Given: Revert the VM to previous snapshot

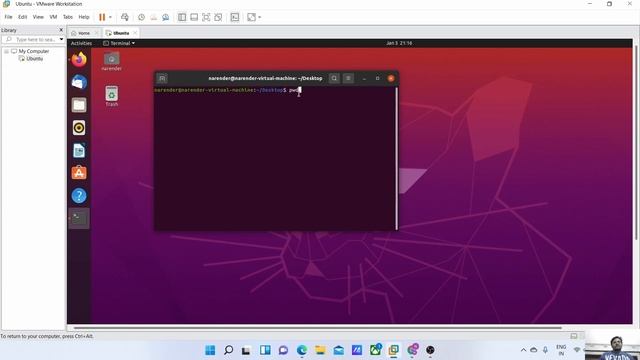Looking at the screenshot, I should [x=153, y=17].
